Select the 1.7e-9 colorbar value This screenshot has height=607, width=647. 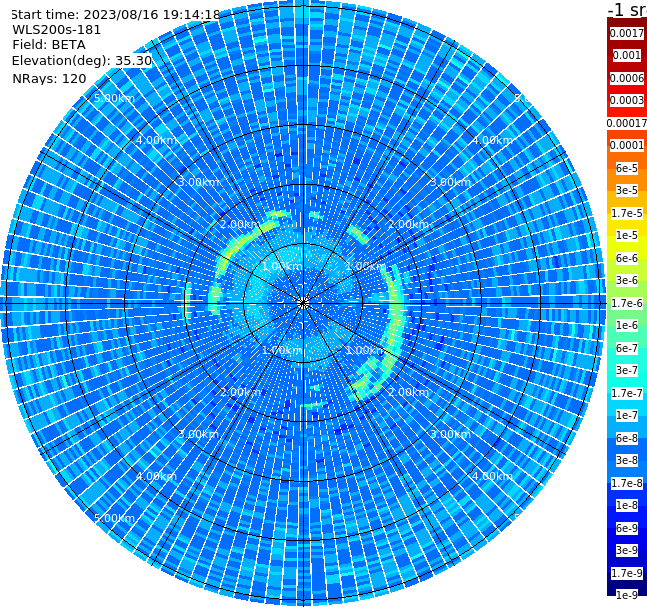click(x=627, y=573)
